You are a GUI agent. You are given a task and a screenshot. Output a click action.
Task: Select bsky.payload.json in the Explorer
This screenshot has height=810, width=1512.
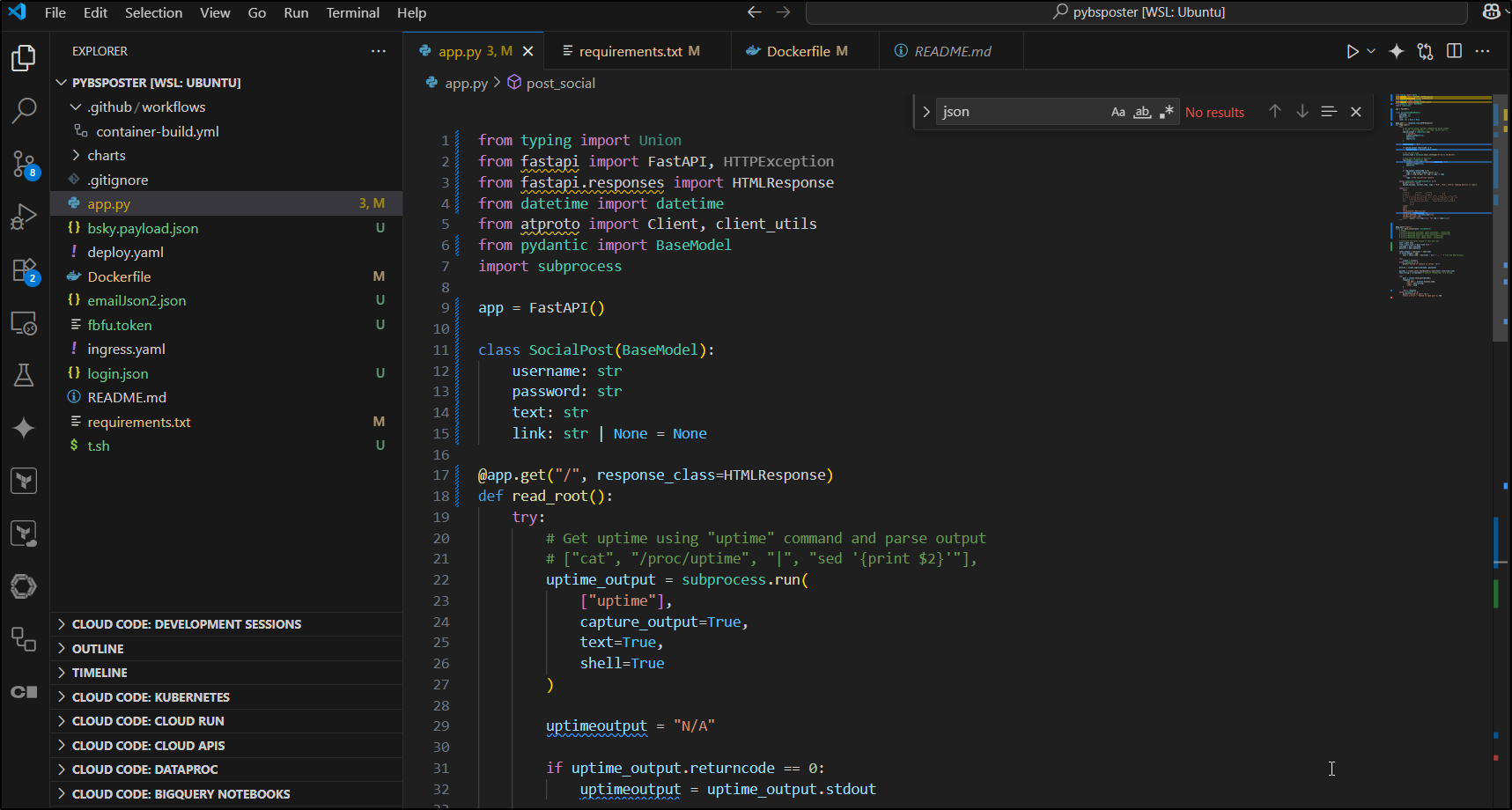point(142,227)
